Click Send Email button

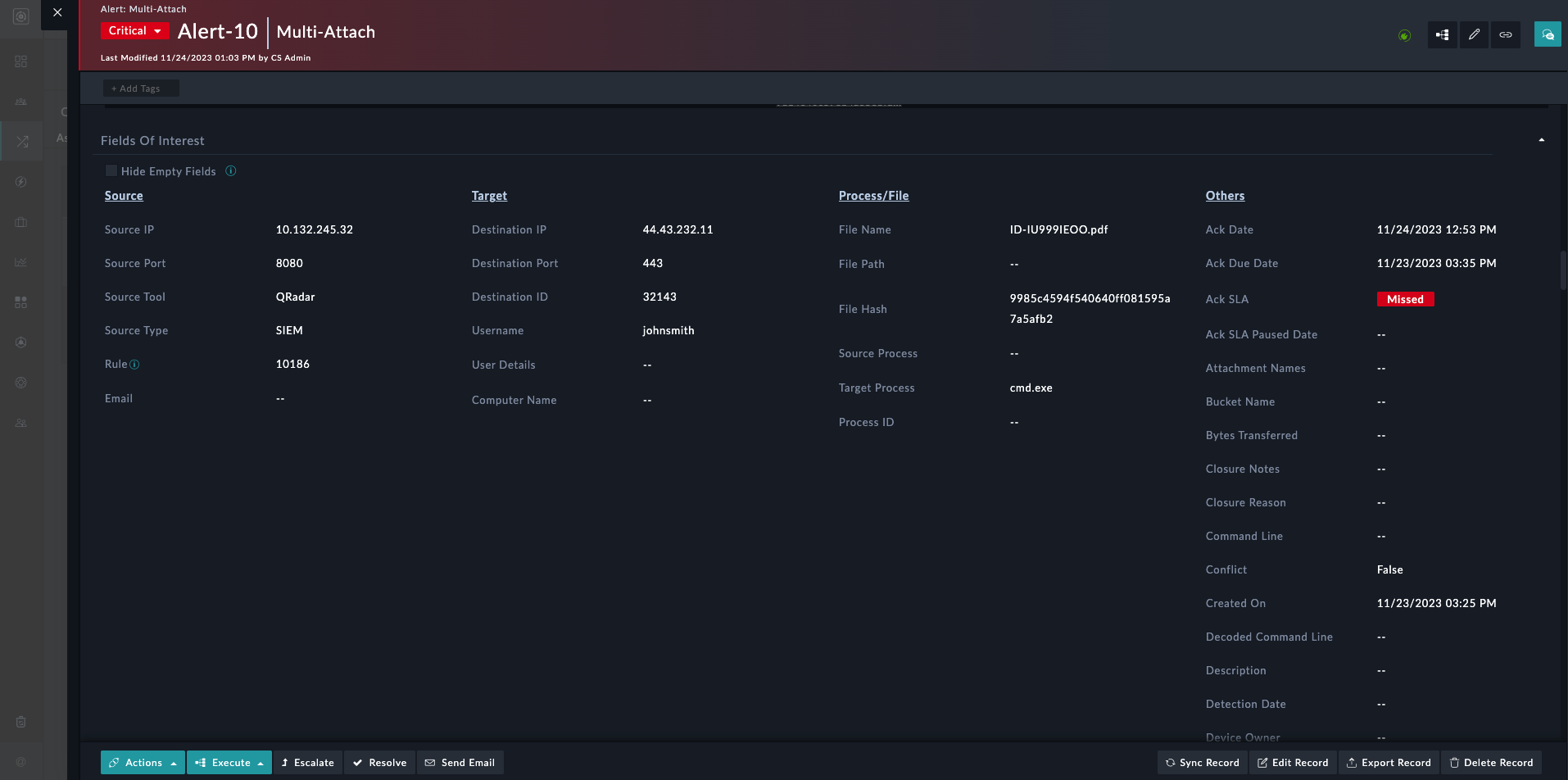pyautogui.click(x=460, y=763)
